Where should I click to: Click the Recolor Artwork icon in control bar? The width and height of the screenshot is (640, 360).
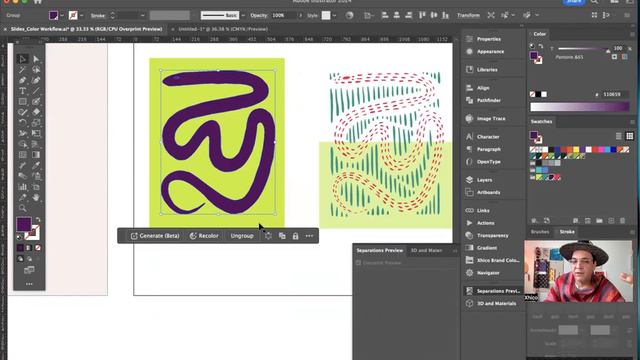click(x=349, y=16)
